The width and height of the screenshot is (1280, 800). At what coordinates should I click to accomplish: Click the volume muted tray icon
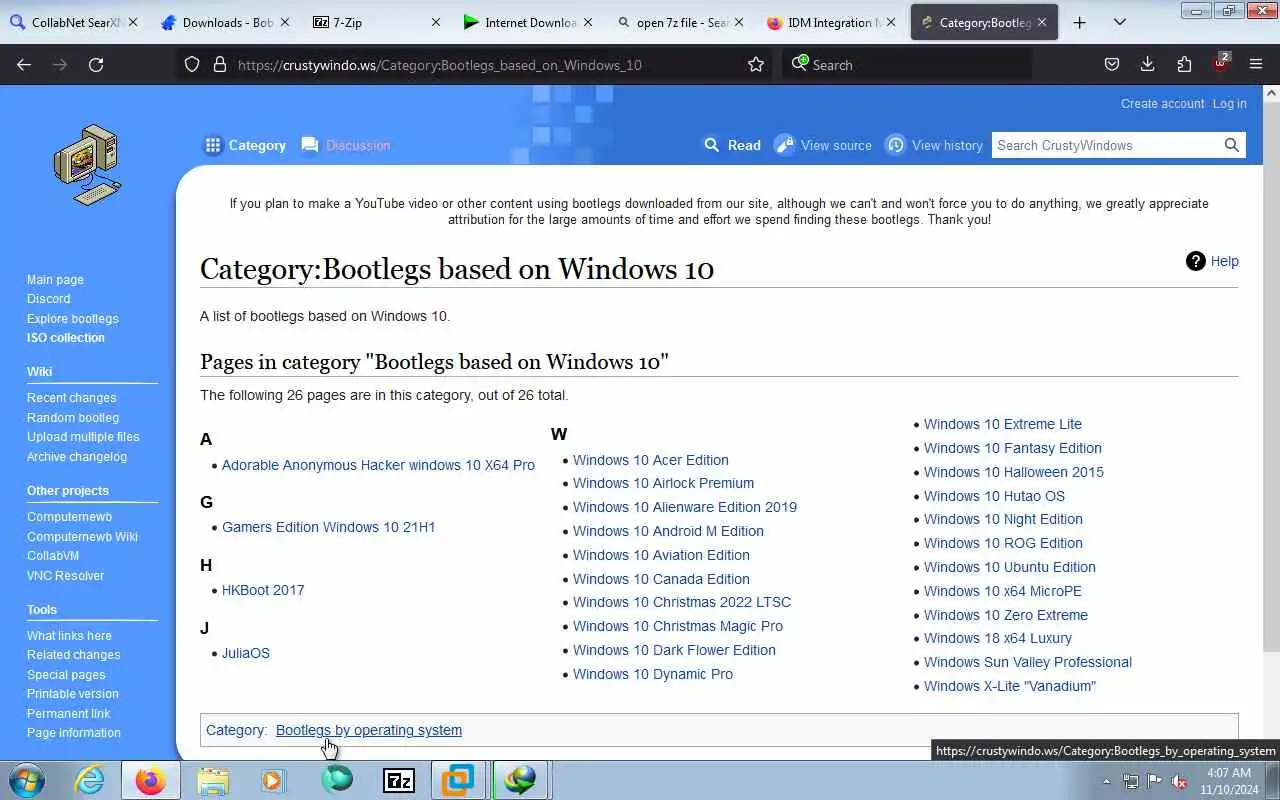pyautogui.click(x=1179, y=781)
